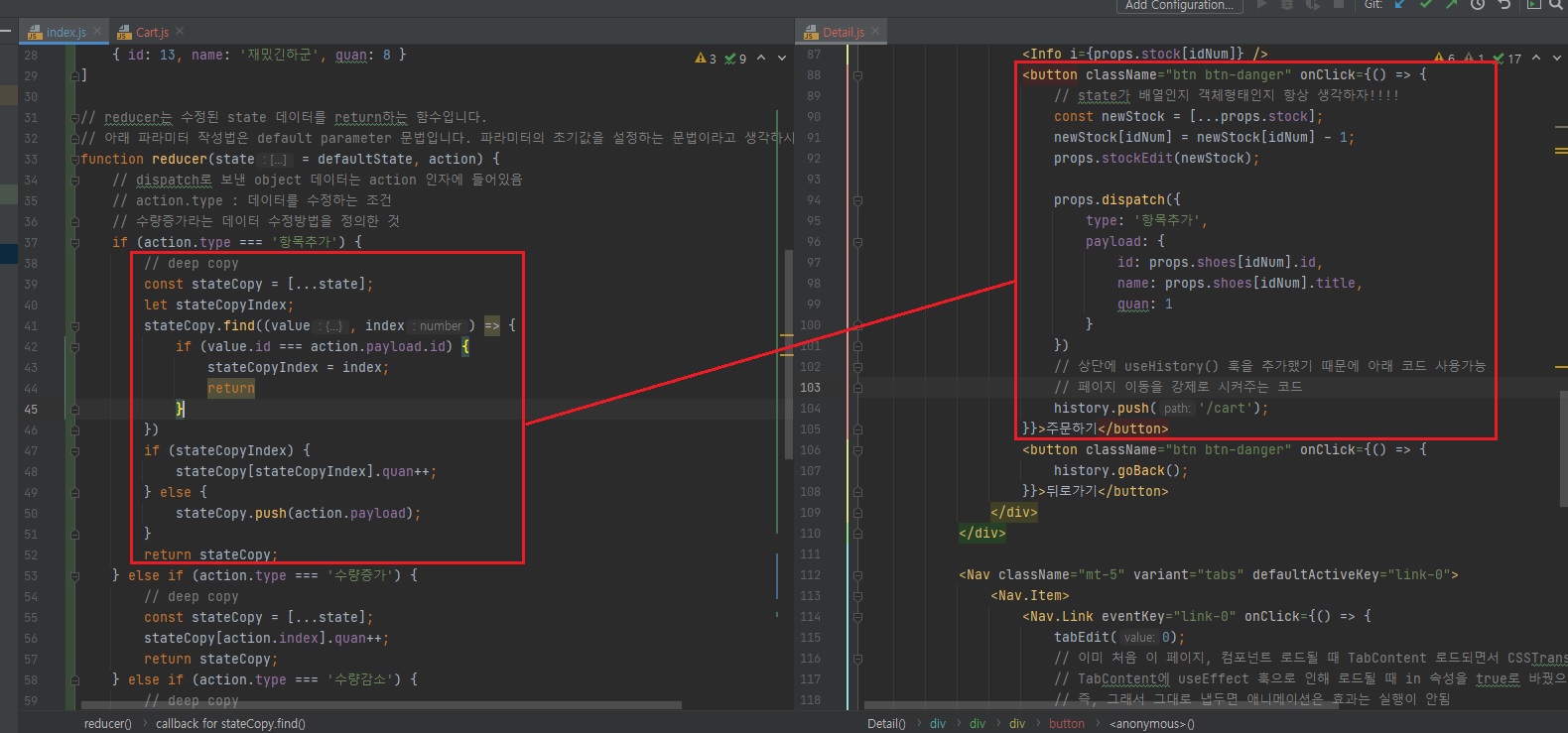The height and width of the screenshot is (733, 1568).
Task: Click the Git commit checkmark icon
Action: (1426, 4)
